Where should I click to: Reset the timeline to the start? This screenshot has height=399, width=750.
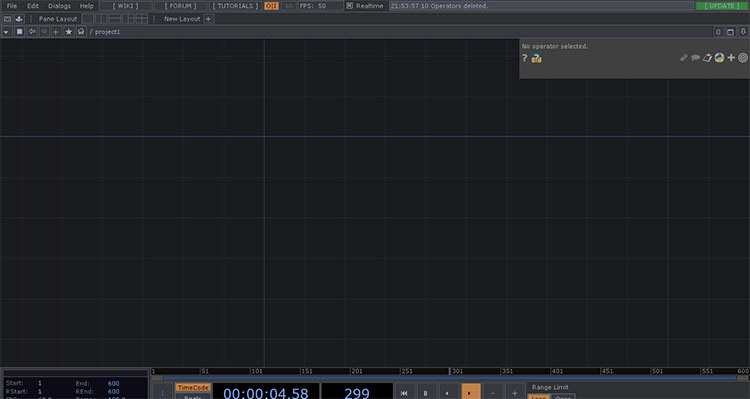404,392
